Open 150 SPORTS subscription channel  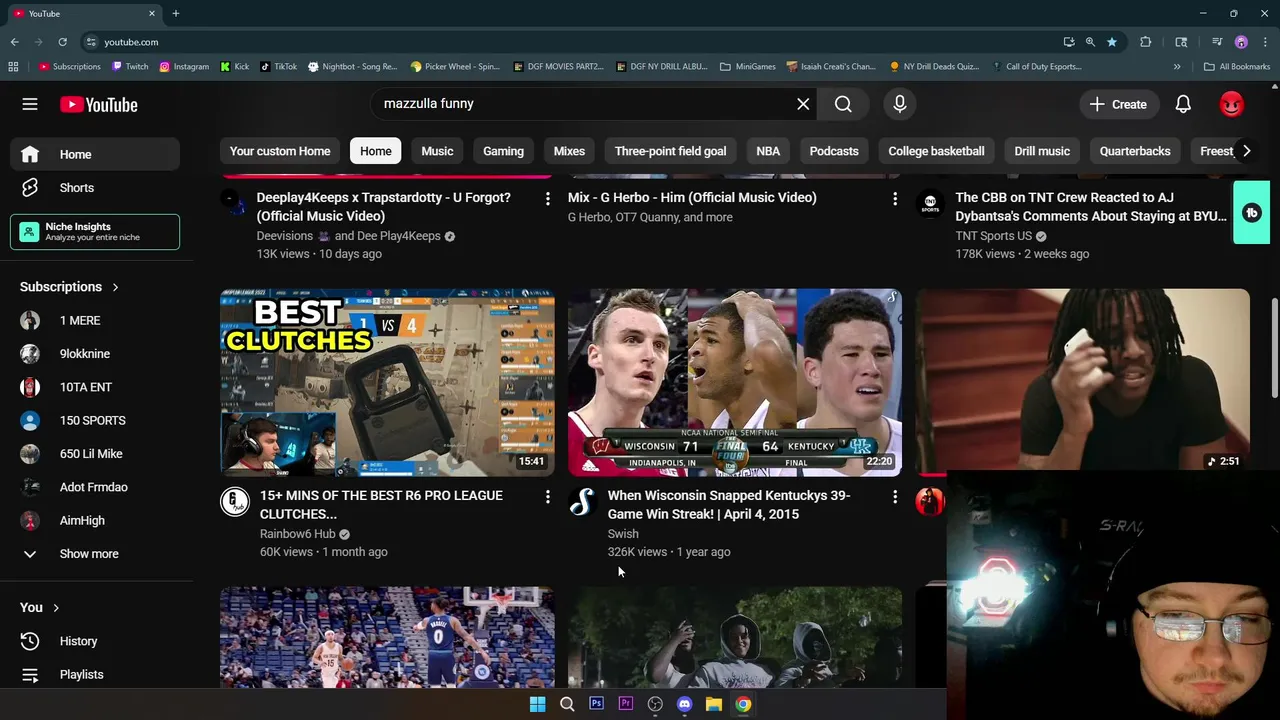point(95,421)
